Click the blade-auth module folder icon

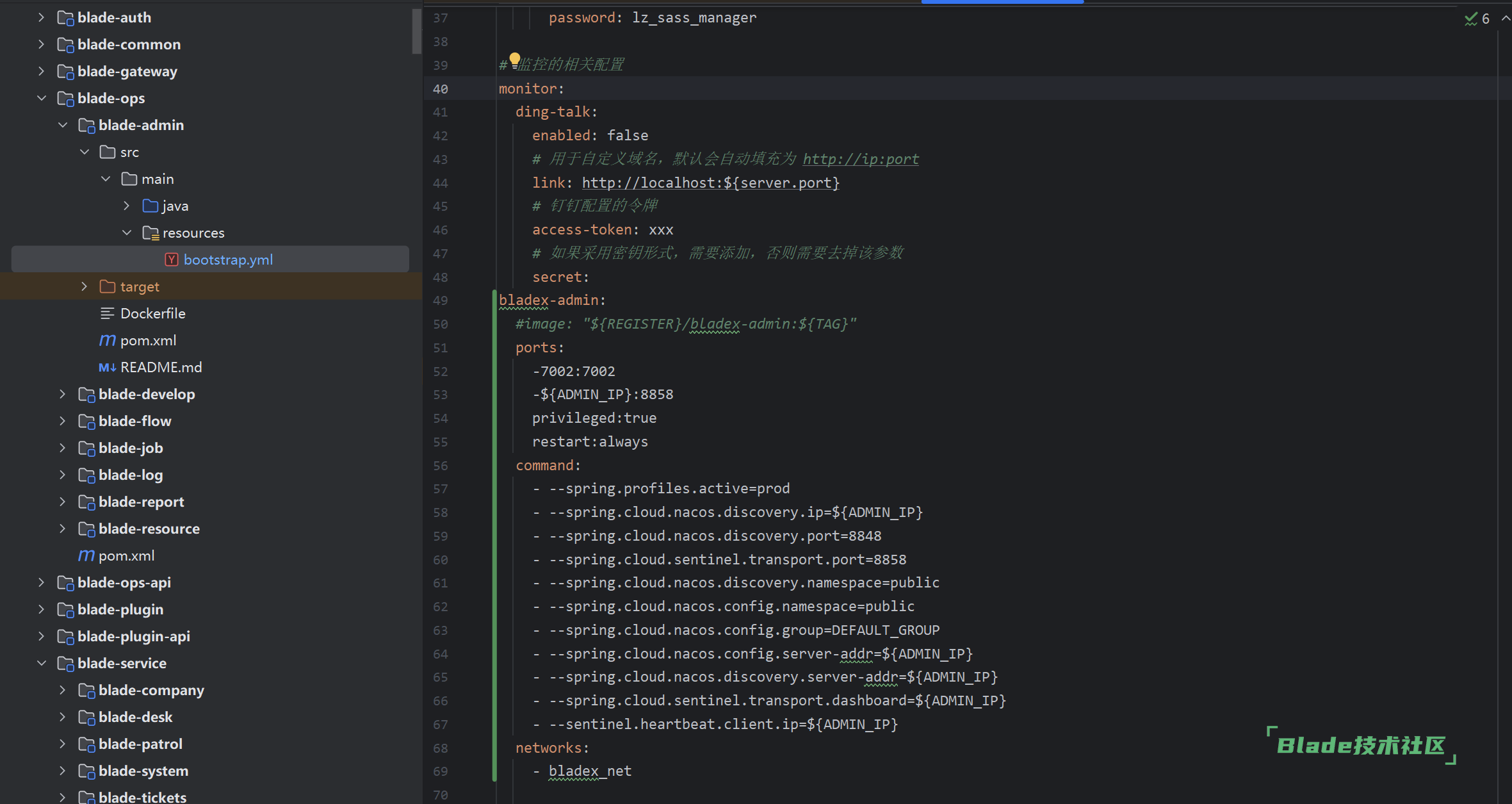(x=65, y=18)
